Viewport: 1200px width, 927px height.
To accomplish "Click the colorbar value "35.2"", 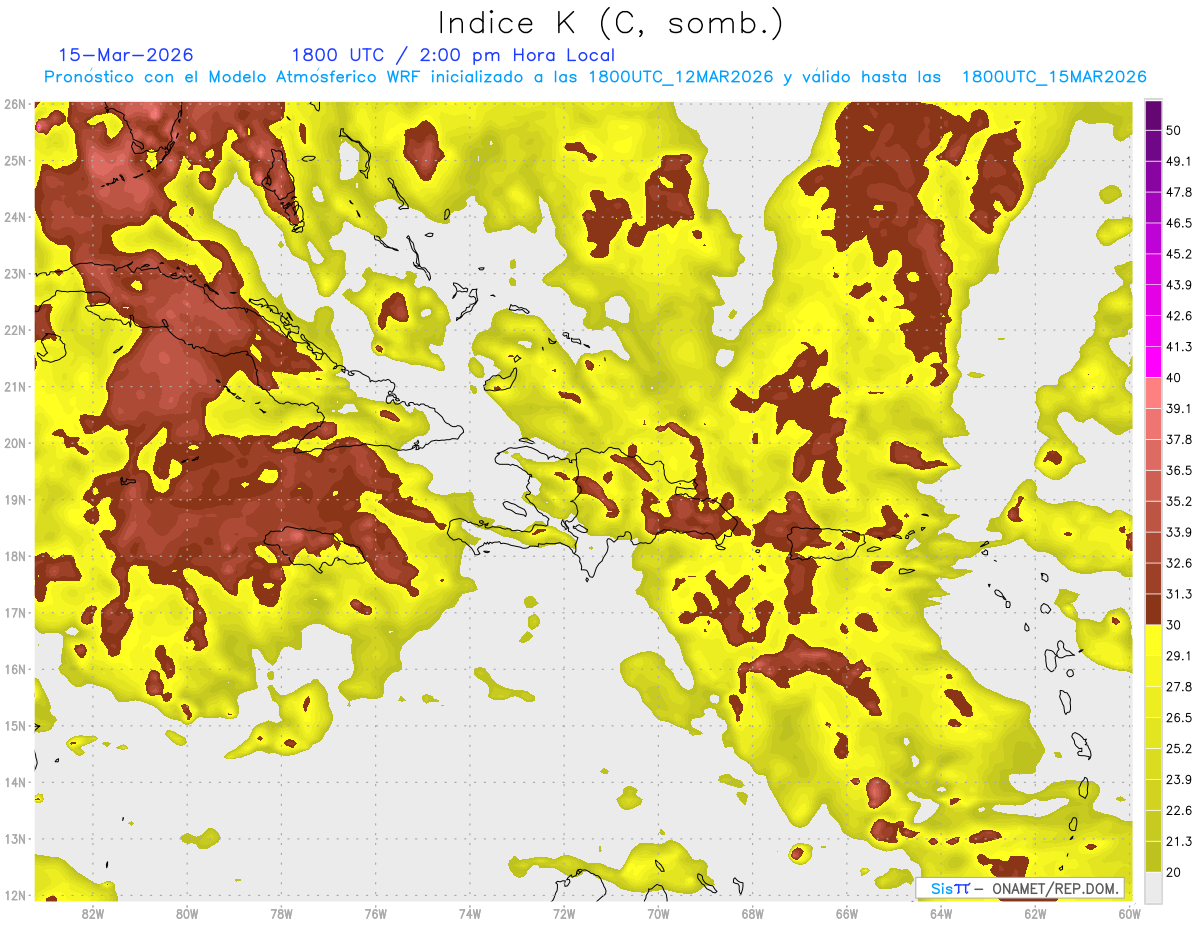I will click(1178, 501).
